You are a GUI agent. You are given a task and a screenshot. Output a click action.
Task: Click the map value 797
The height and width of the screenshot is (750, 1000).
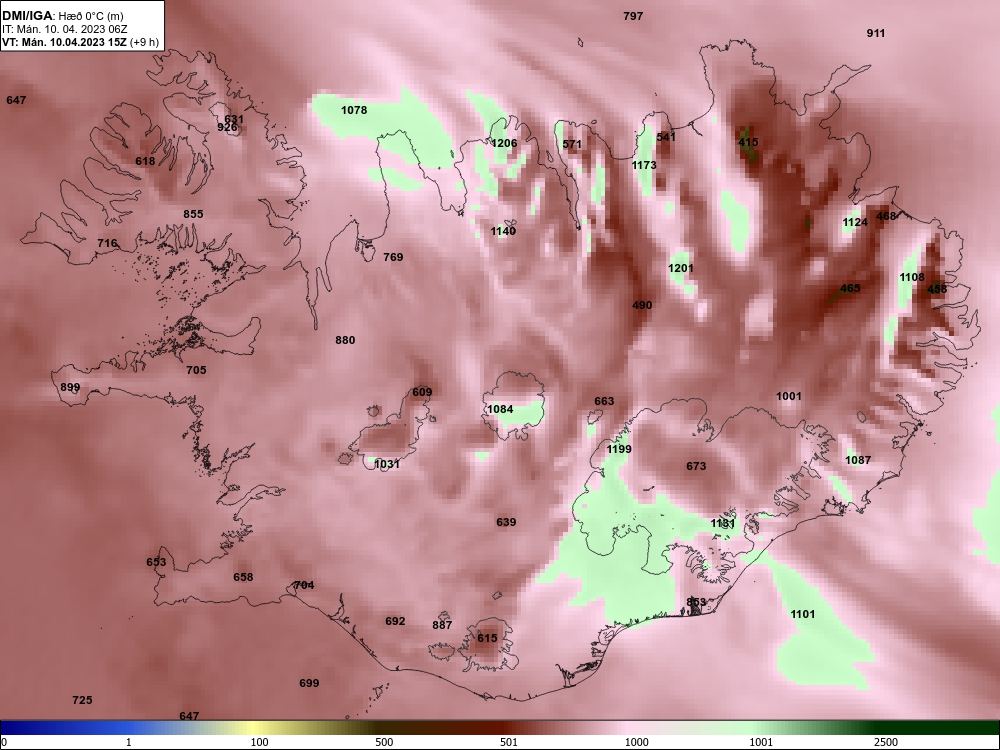[633, 17]
